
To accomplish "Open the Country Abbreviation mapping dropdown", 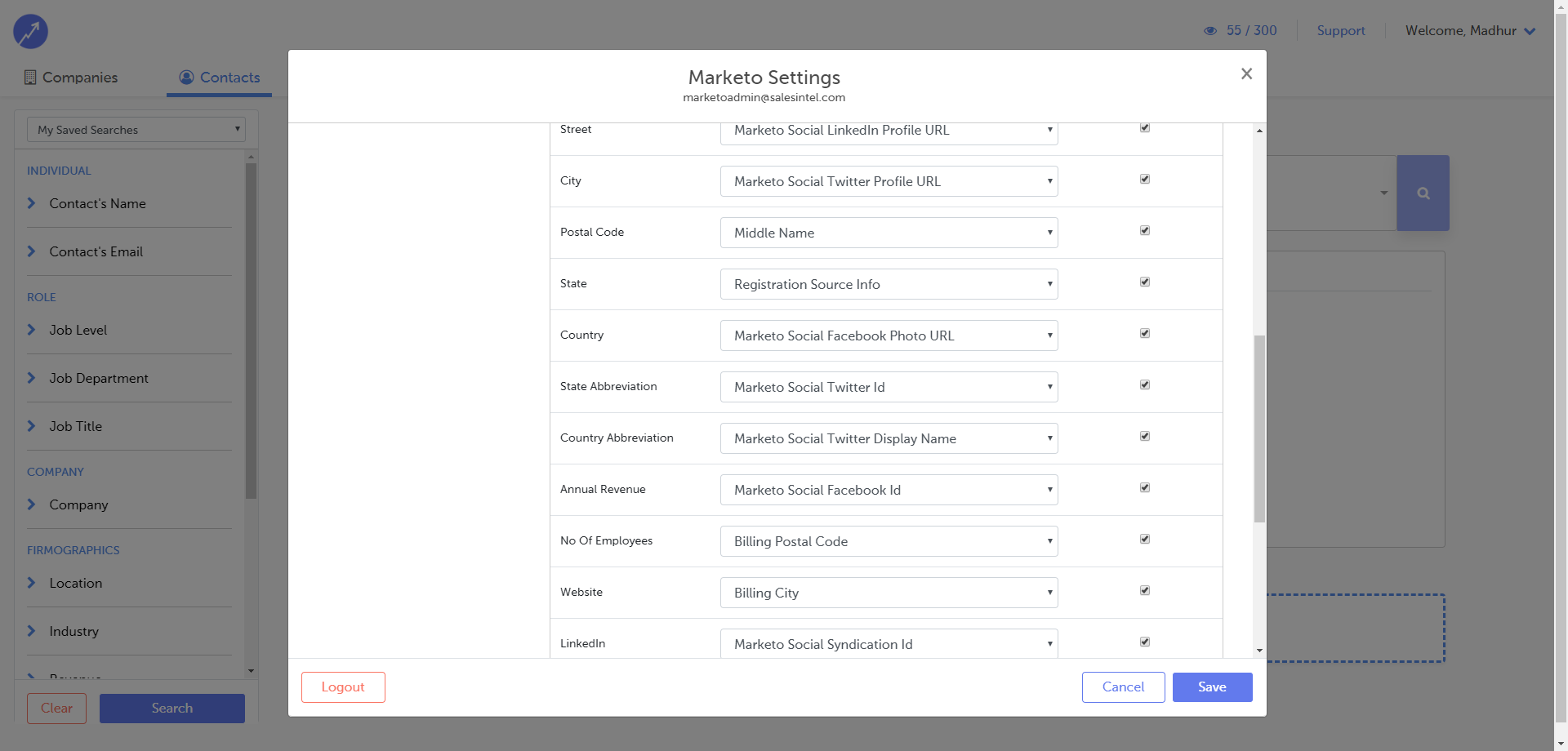I will click(x=889, y=438).
